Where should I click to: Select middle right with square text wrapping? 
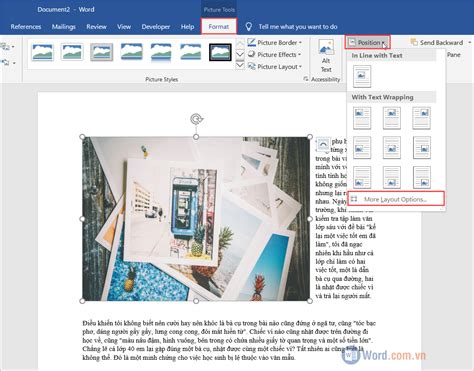click(x=421, y=147)
